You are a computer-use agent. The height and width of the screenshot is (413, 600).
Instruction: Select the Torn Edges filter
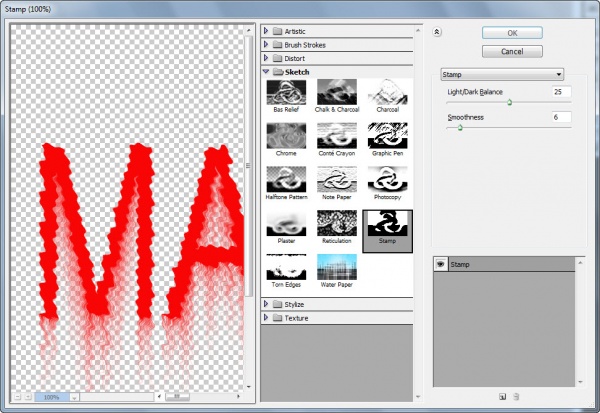(x=286, y=267)
